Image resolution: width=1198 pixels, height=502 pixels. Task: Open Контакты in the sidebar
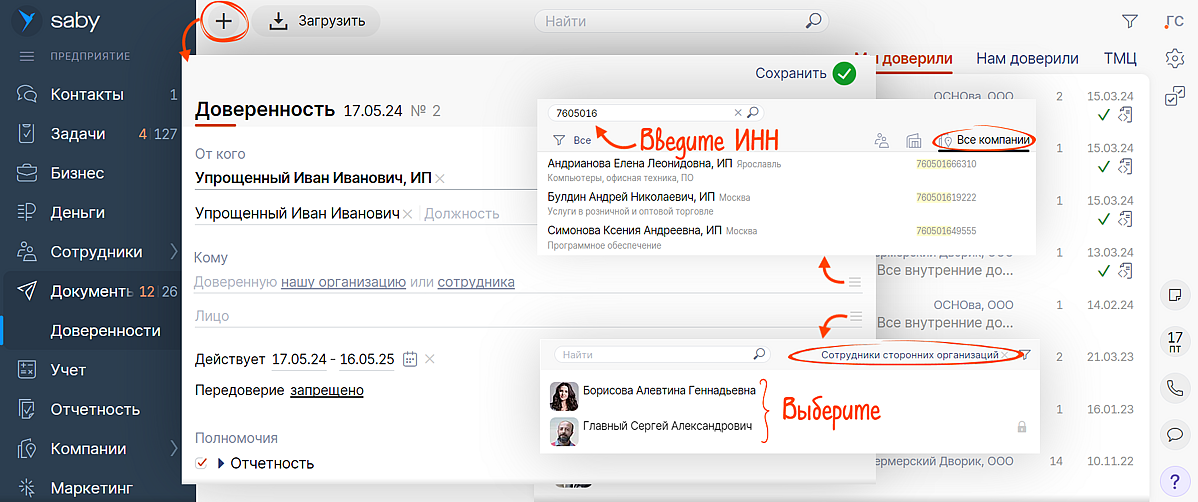(x=87, y=95)
